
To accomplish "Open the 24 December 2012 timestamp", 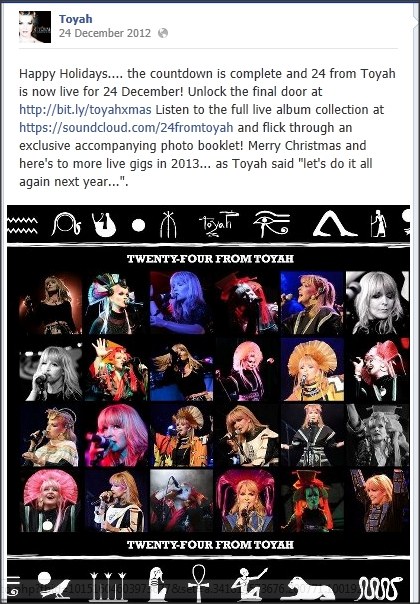I will pos(105,33).
